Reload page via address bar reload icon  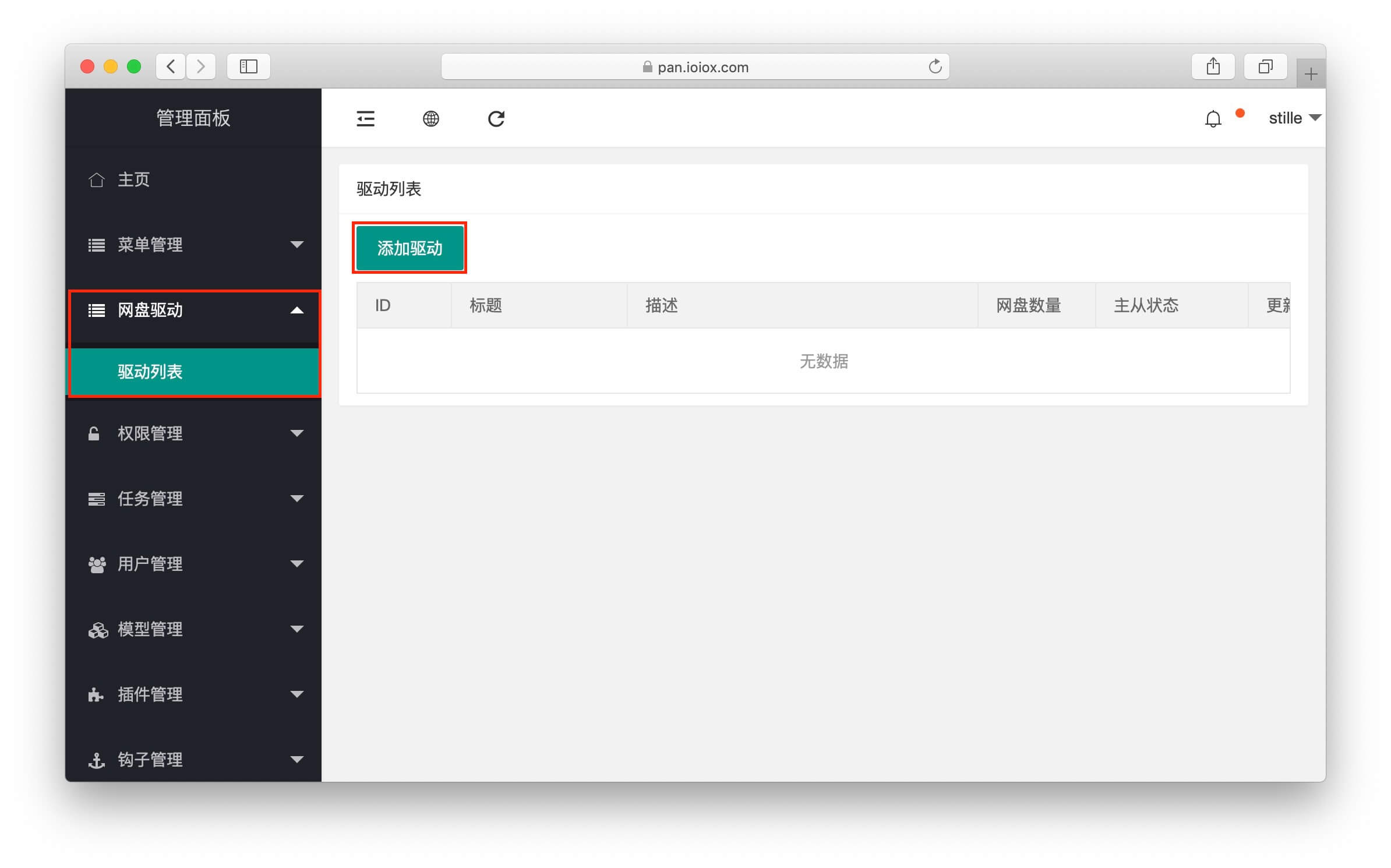click(935, 66)
